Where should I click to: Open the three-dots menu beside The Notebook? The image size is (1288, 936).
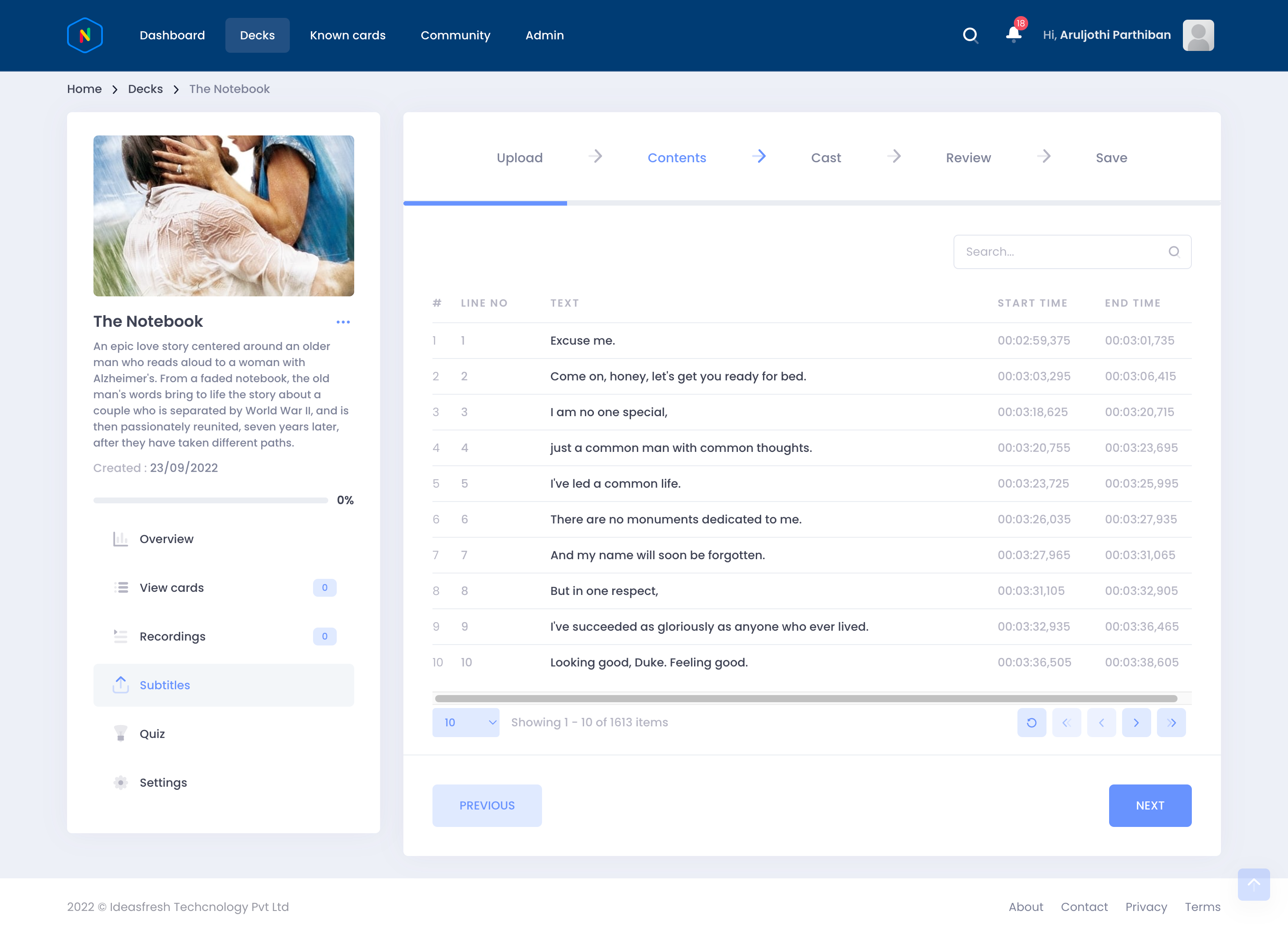pyautogui.click(x=343, y=322)
